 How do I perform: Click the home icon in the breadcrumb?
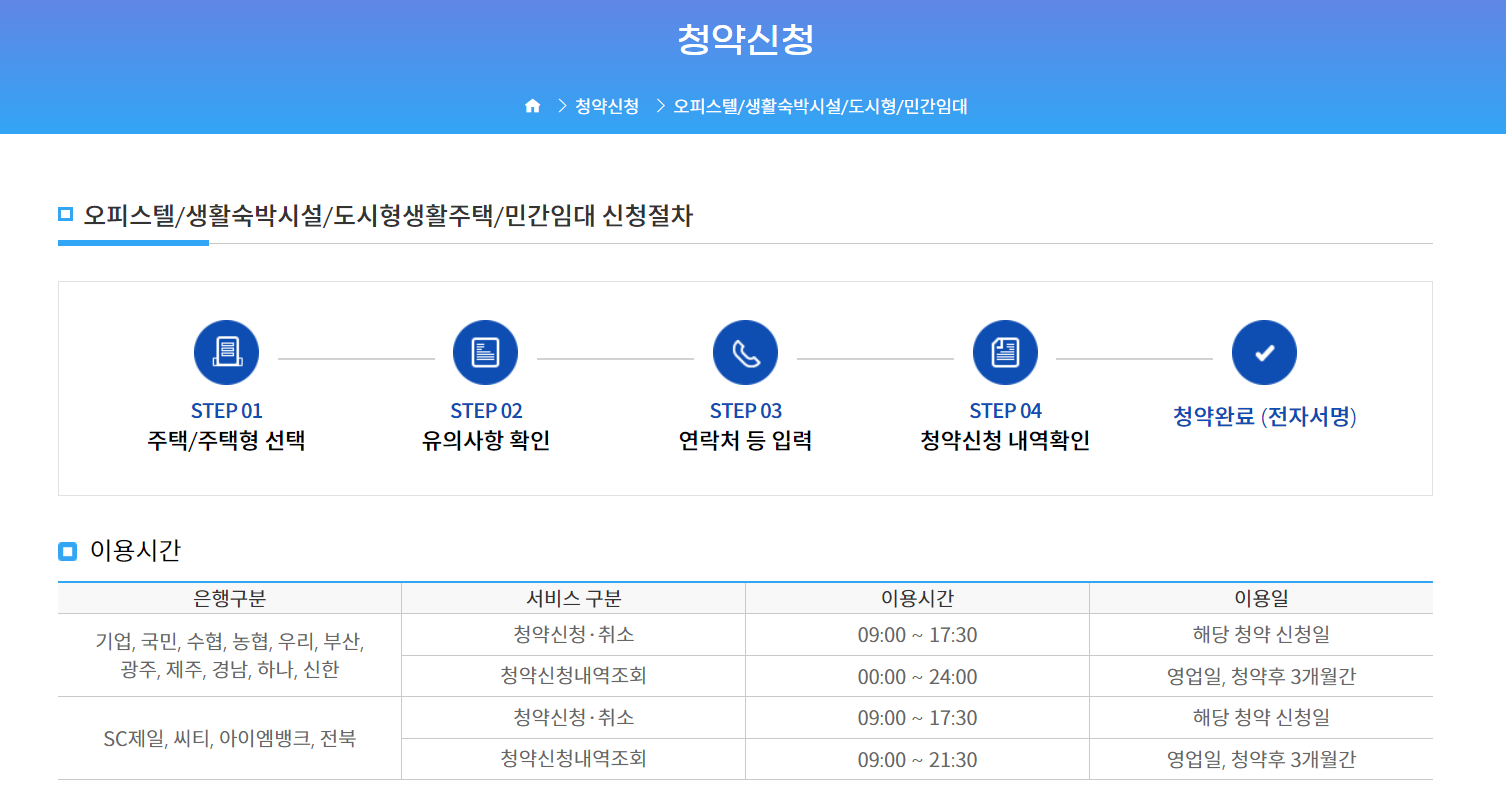[x=531, y=105]
